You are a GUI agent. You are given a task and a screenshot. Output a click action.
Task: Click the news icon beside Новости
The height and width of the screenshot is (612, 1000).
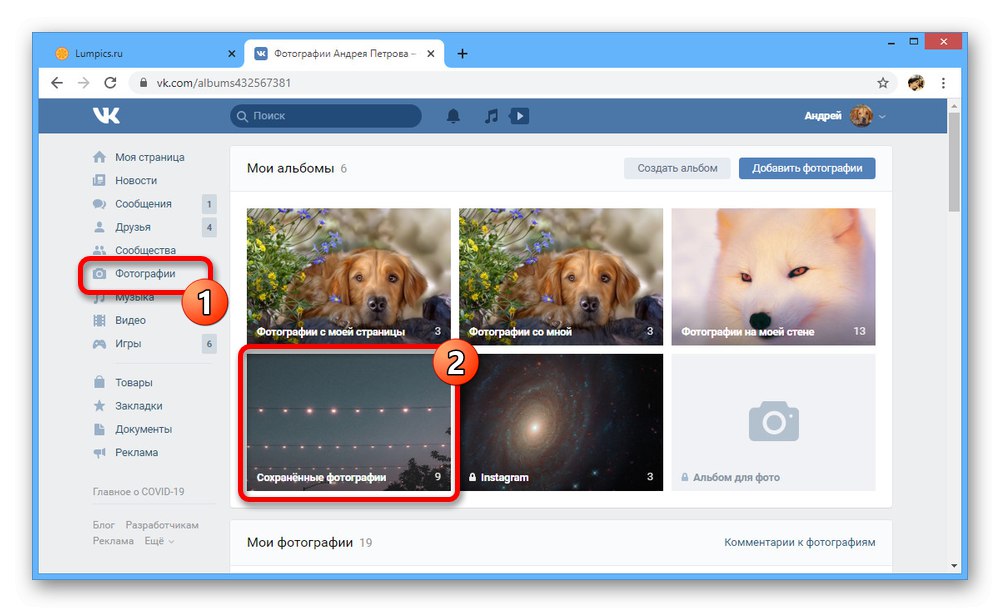click(99, 180)
